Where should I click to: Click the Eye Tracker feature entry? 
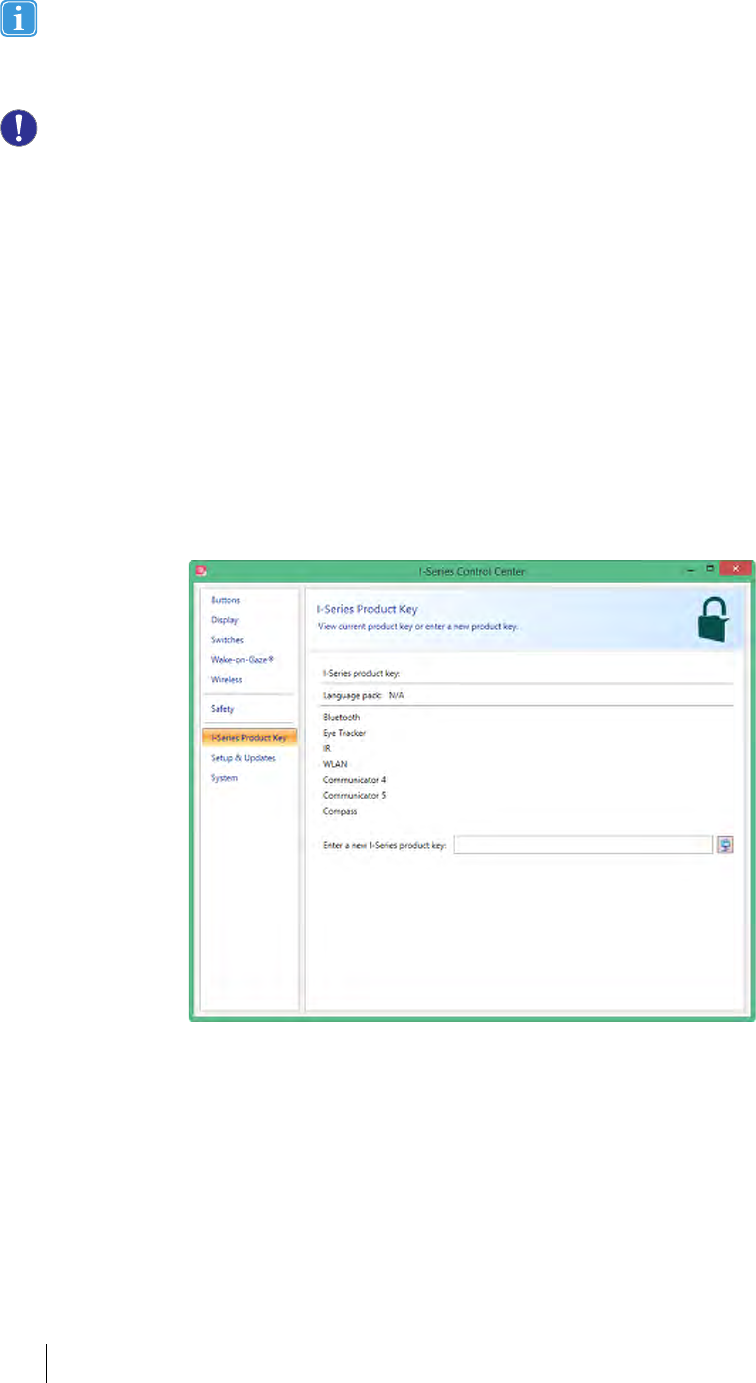(344, 733)
